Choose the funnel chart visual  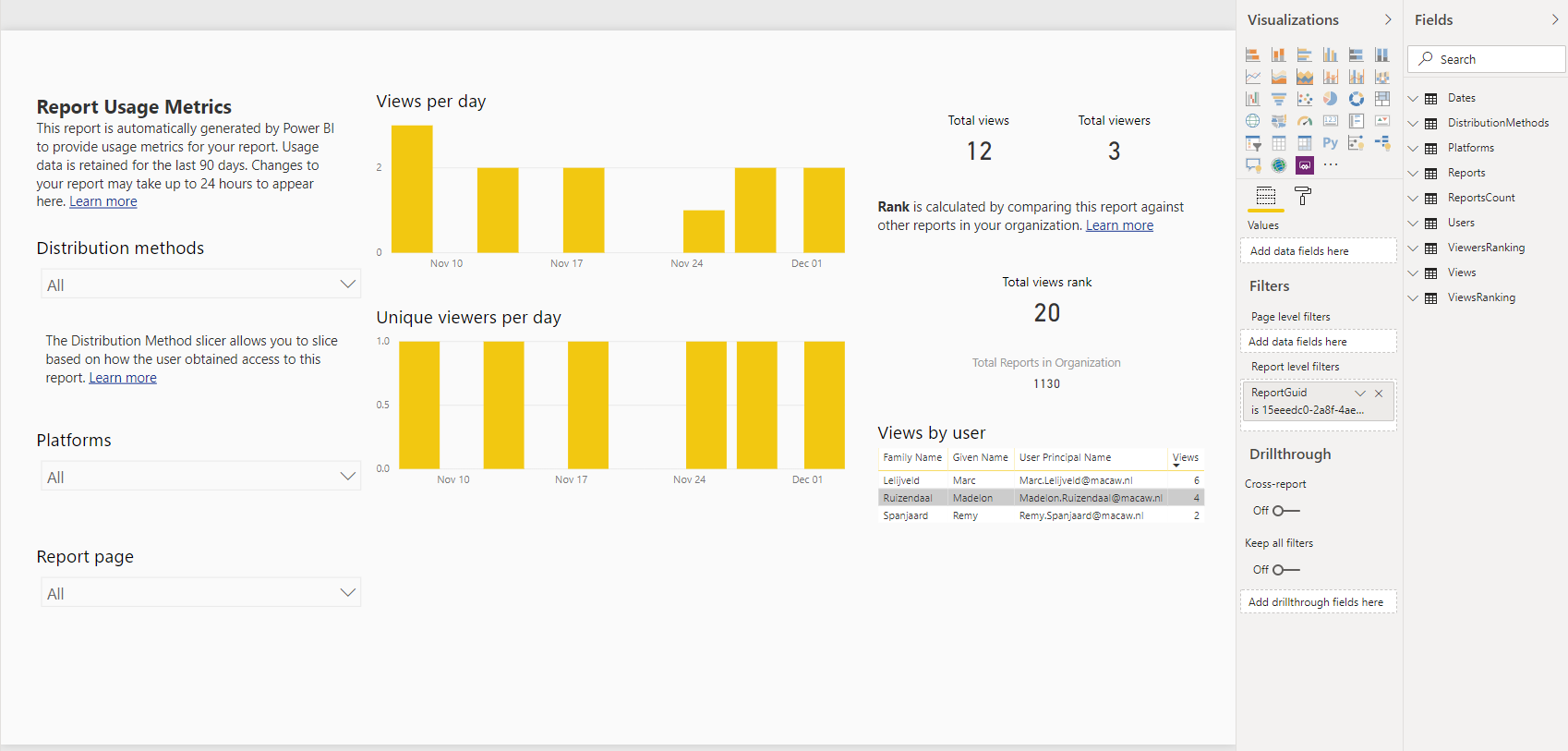pos(1278,99)
